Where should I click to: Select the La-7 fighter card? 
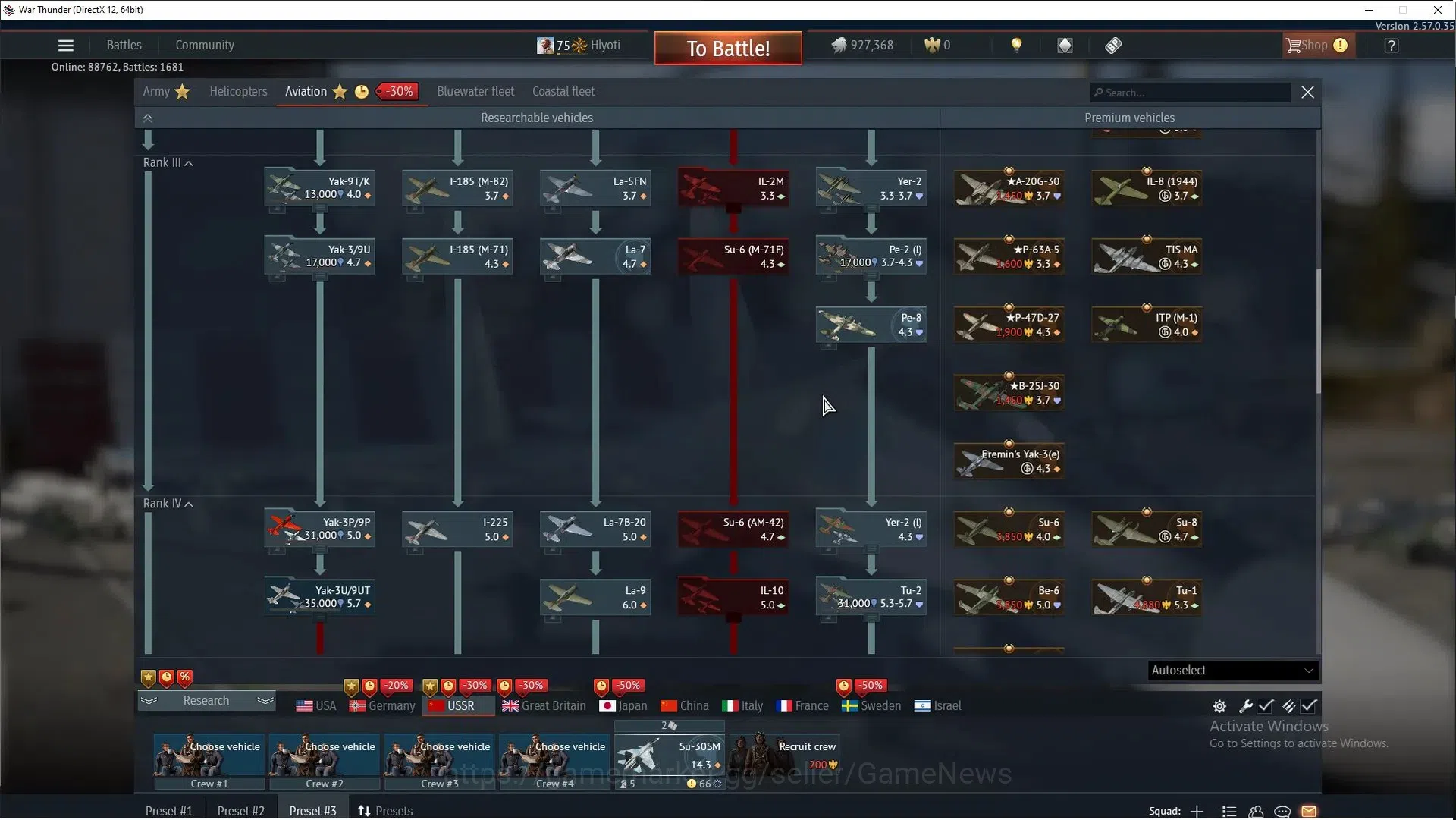pyautogui.click(x=595, y=256)
